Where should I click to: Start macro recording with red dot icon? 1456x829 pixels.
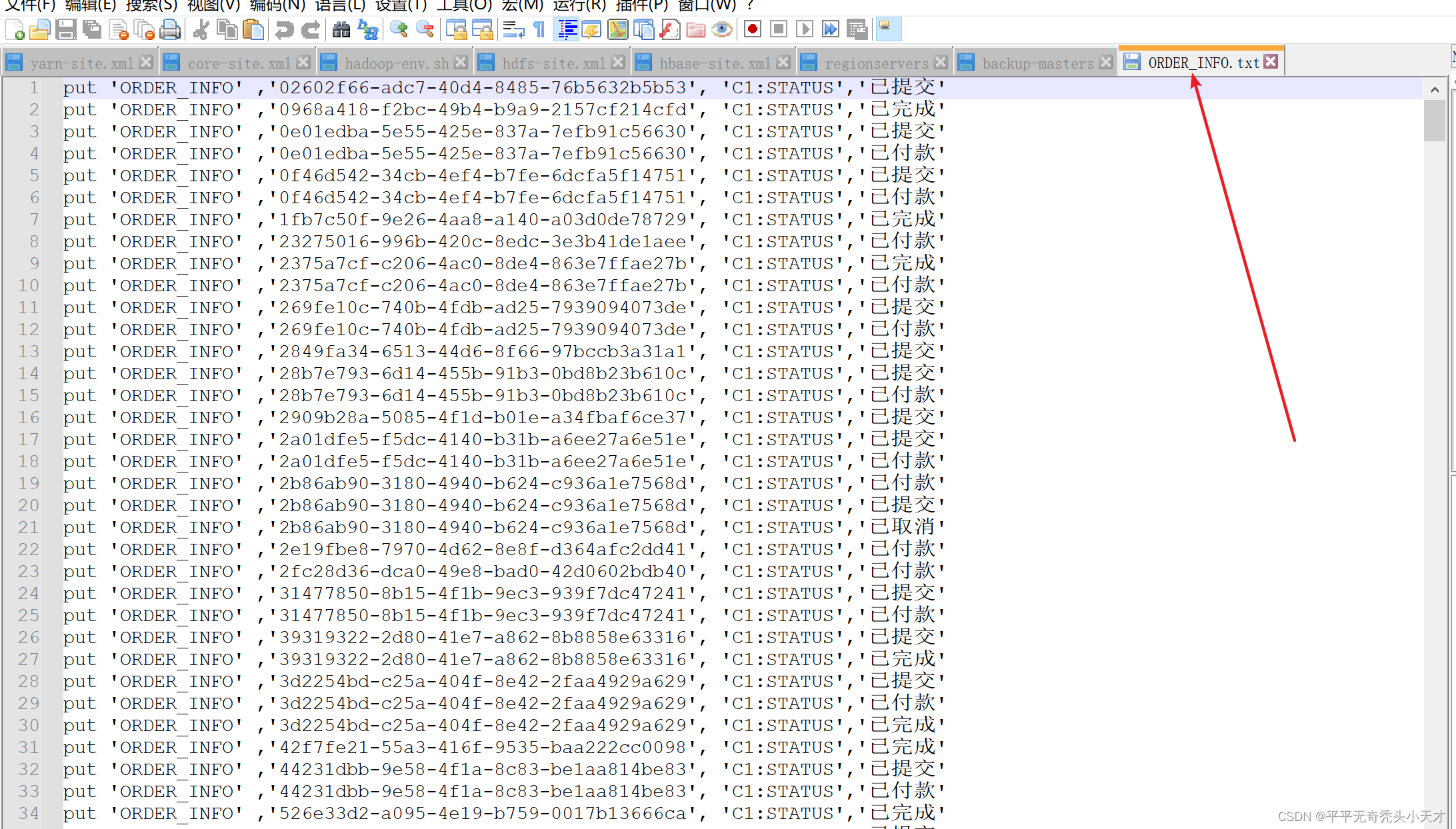click(753, 29)
